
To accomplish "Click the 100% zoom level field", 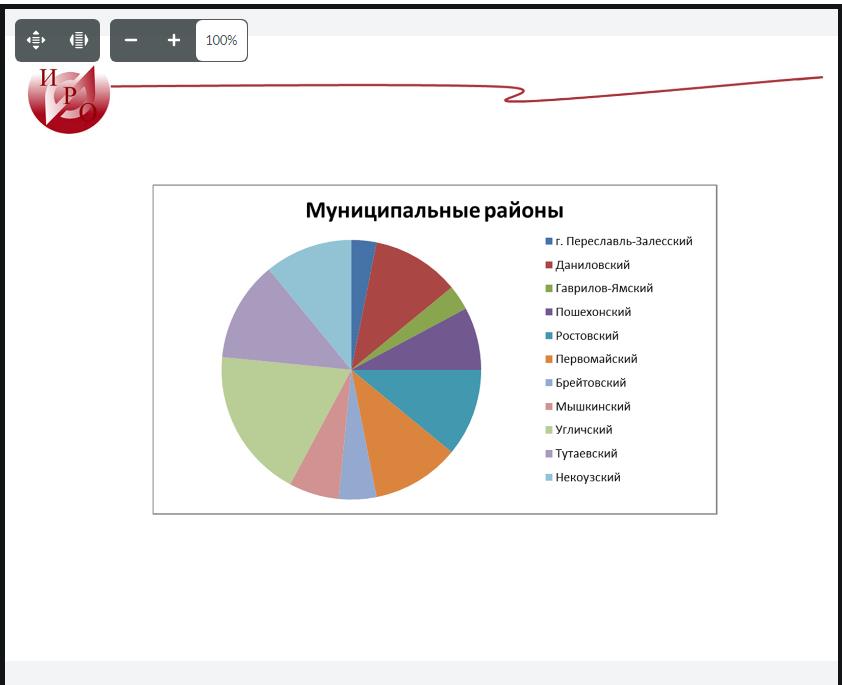I will click(221, 40).
